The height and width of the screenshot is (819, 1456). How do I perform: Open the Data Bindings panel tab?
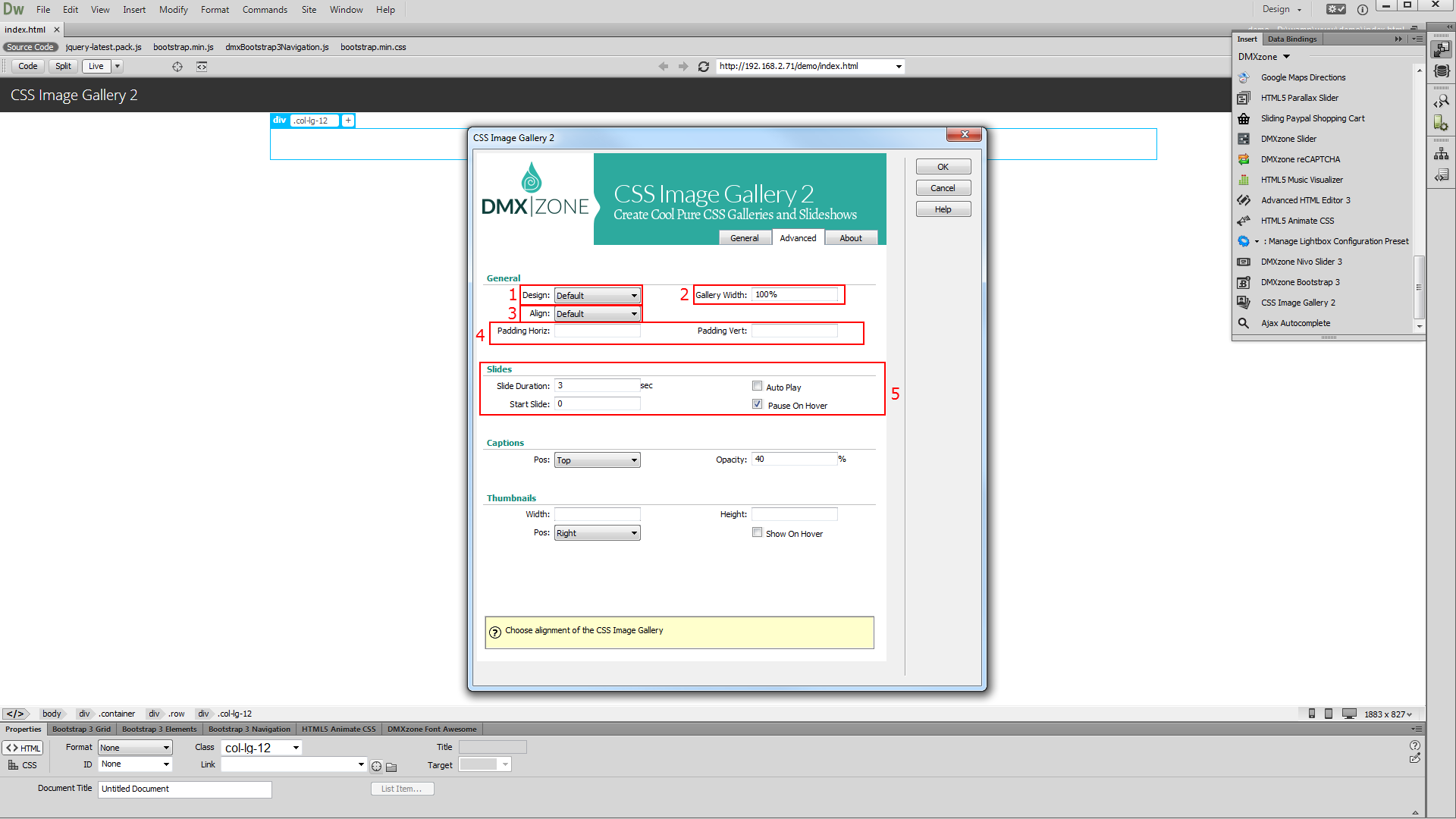[1292, 39]
